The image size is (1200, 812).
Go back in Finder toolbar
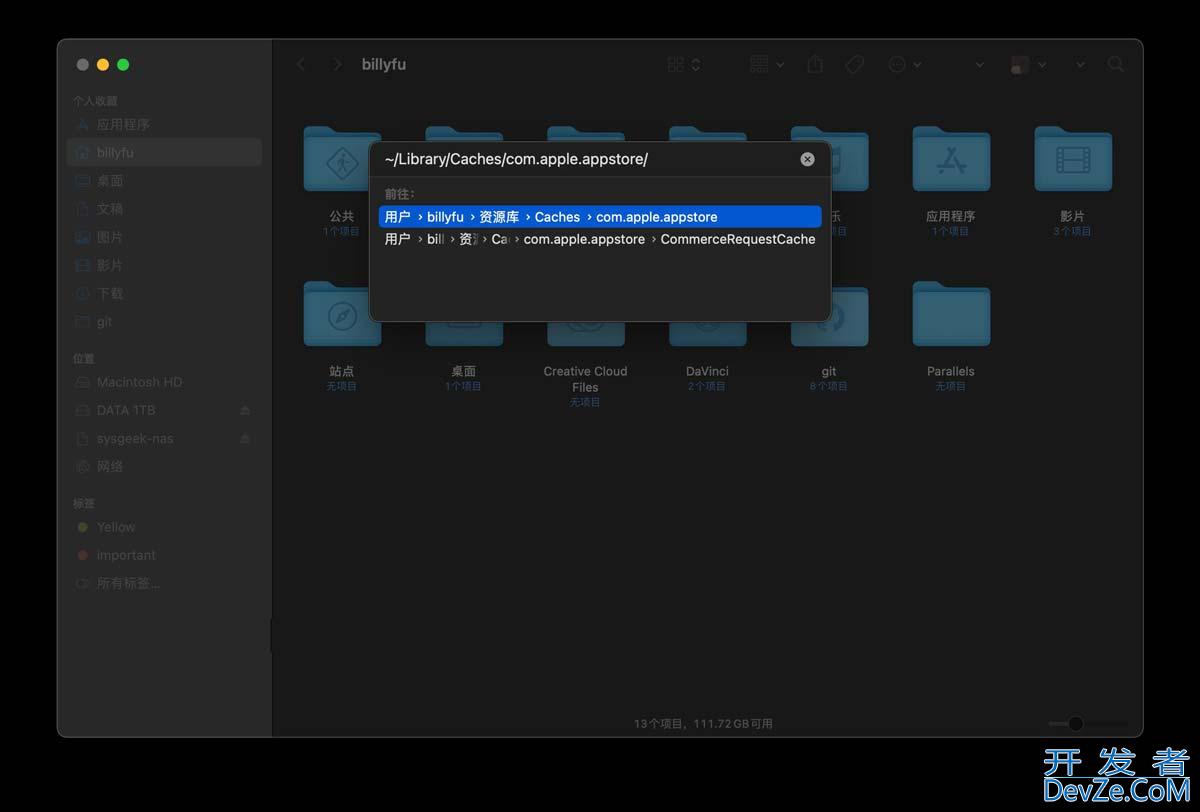(301, 64)
